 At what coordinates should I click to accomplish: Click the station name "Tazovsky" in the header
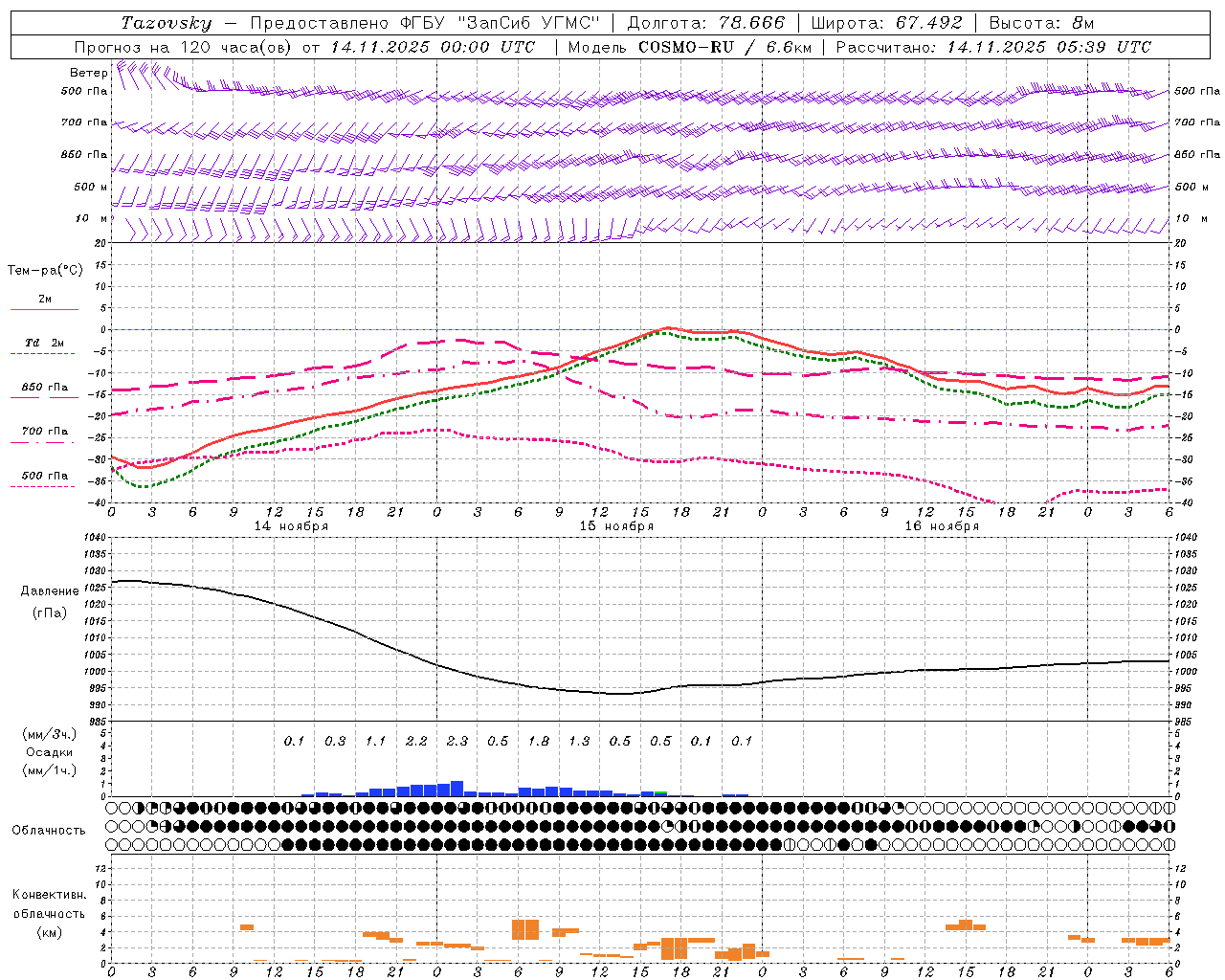pyautogui.click(x=167, y=23)
